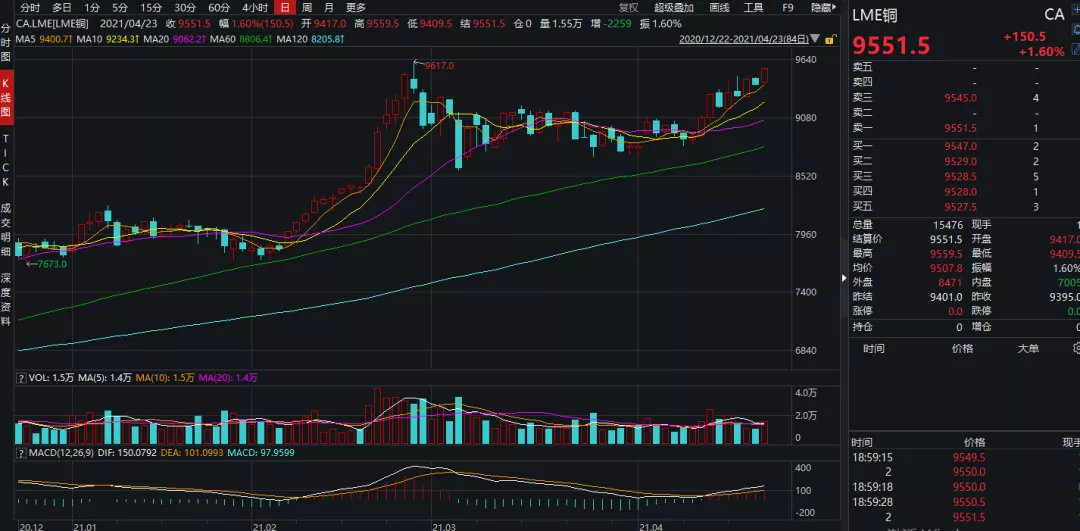
Task: Open the 深度资料 side tab
Action: pyautogui.click(x=6, y=300)
